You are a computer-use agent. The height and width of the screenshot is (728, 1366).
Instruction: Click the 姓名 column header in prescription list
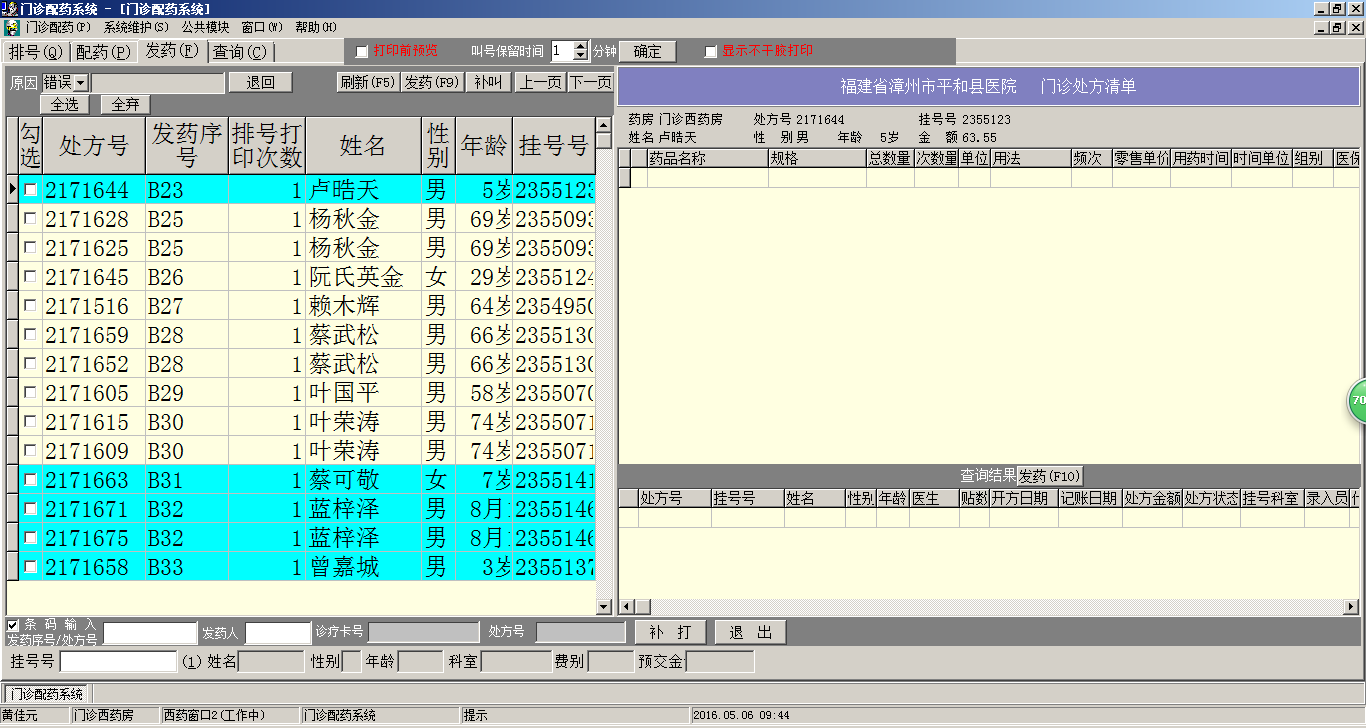click(x=363, y=146)
